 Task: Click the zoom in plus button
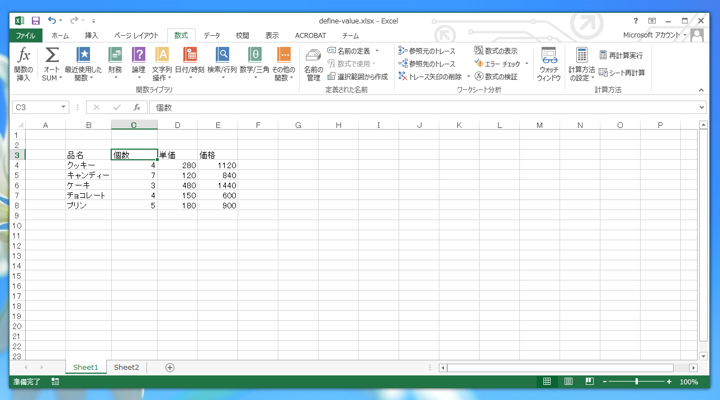pos(669,382)
